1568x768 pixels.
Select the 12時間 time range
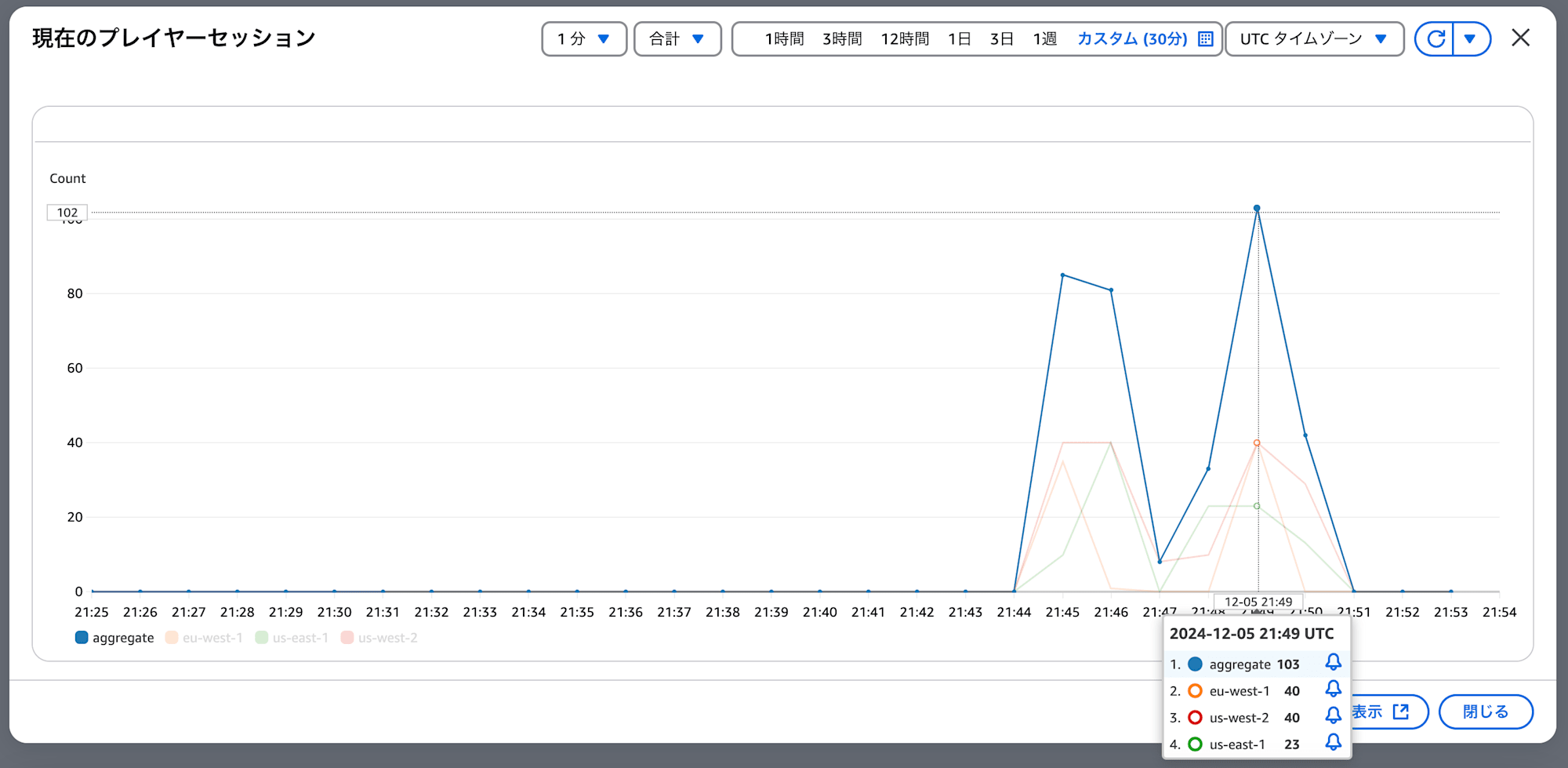pyautogui.click(x=905, y=39)
